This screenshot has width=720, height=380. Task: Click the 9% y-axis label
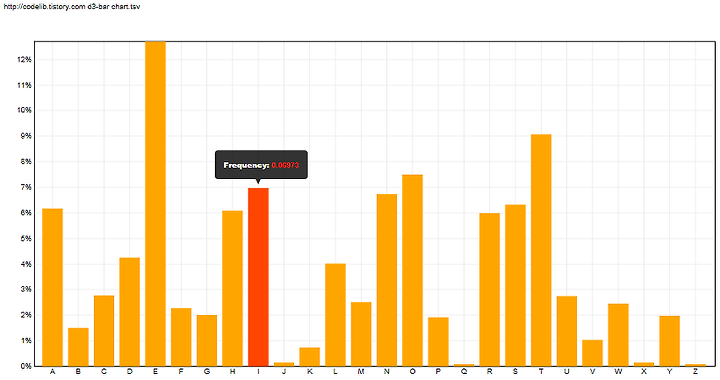(x=26, y=136)
